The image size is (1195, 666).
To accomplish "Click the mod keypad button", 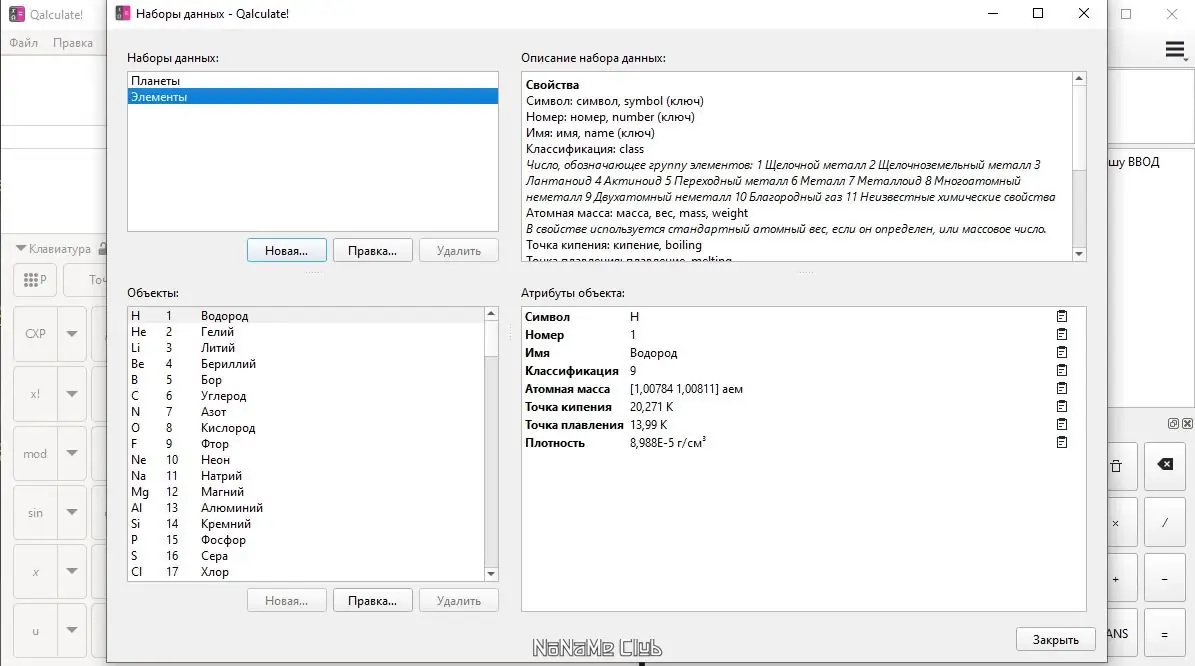I will tap(35, 453).
